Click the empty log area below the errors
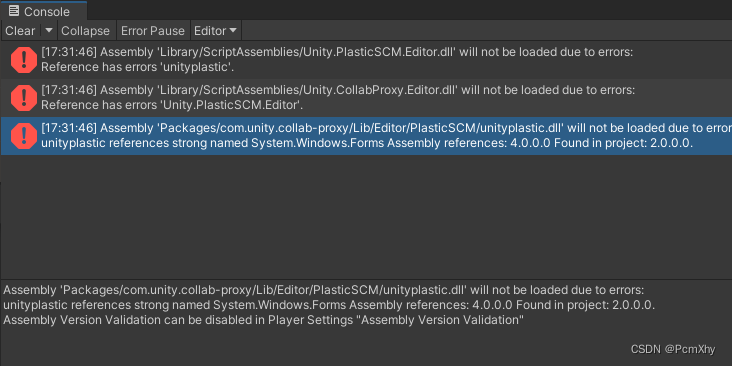Screen dimensions: 732x366 tap(366, 215)
